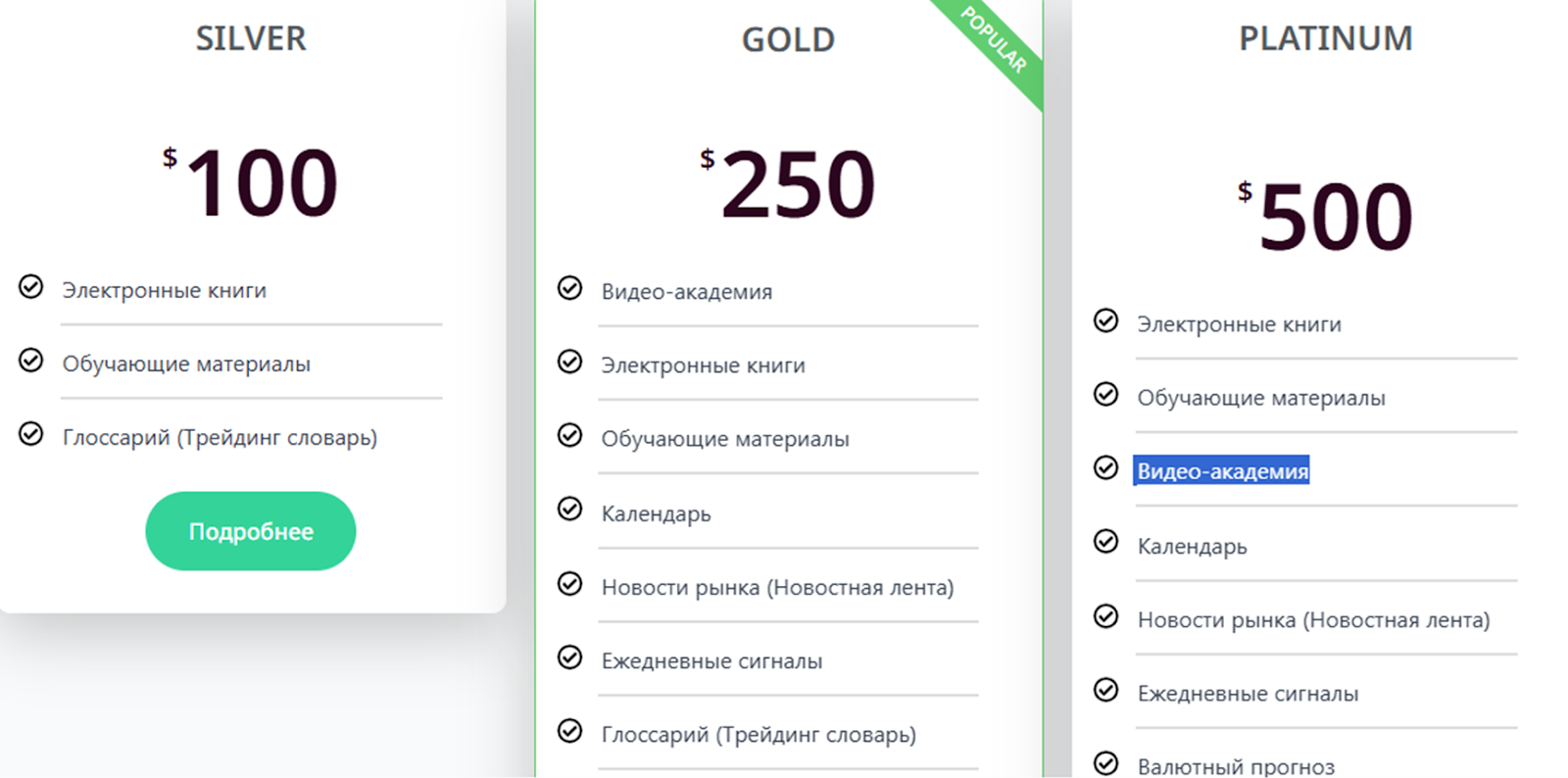Screen dimensions: 1568x778
Task: Click checkmark beside Platinum Новости рынка
Action: click(1105, 616)
